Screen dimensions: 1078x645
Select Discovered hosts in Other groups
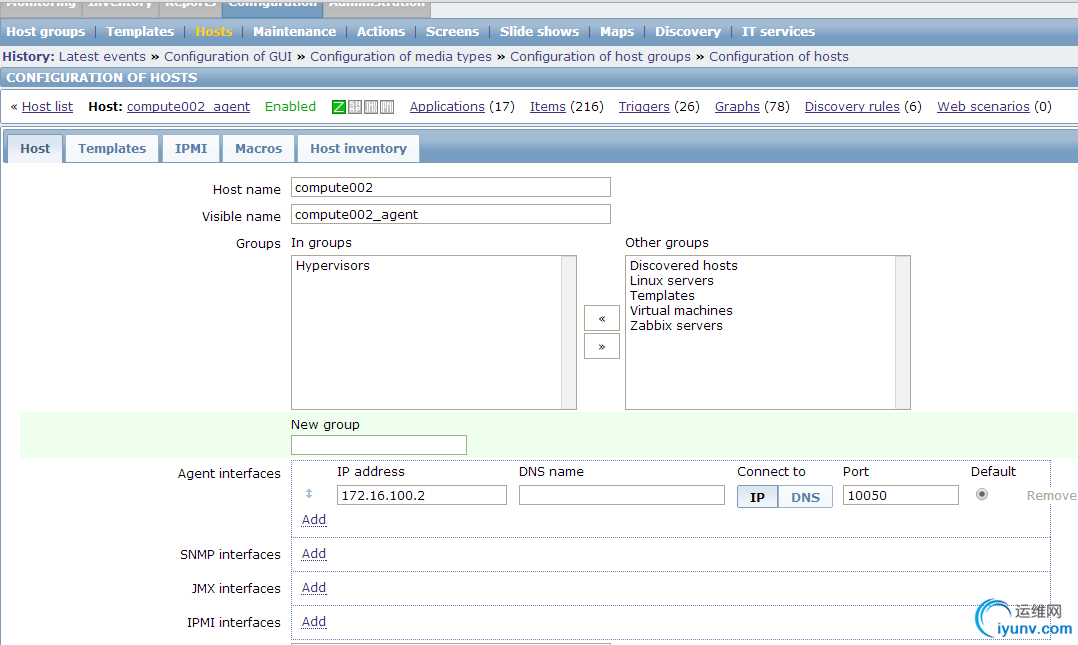click(683, 265)
